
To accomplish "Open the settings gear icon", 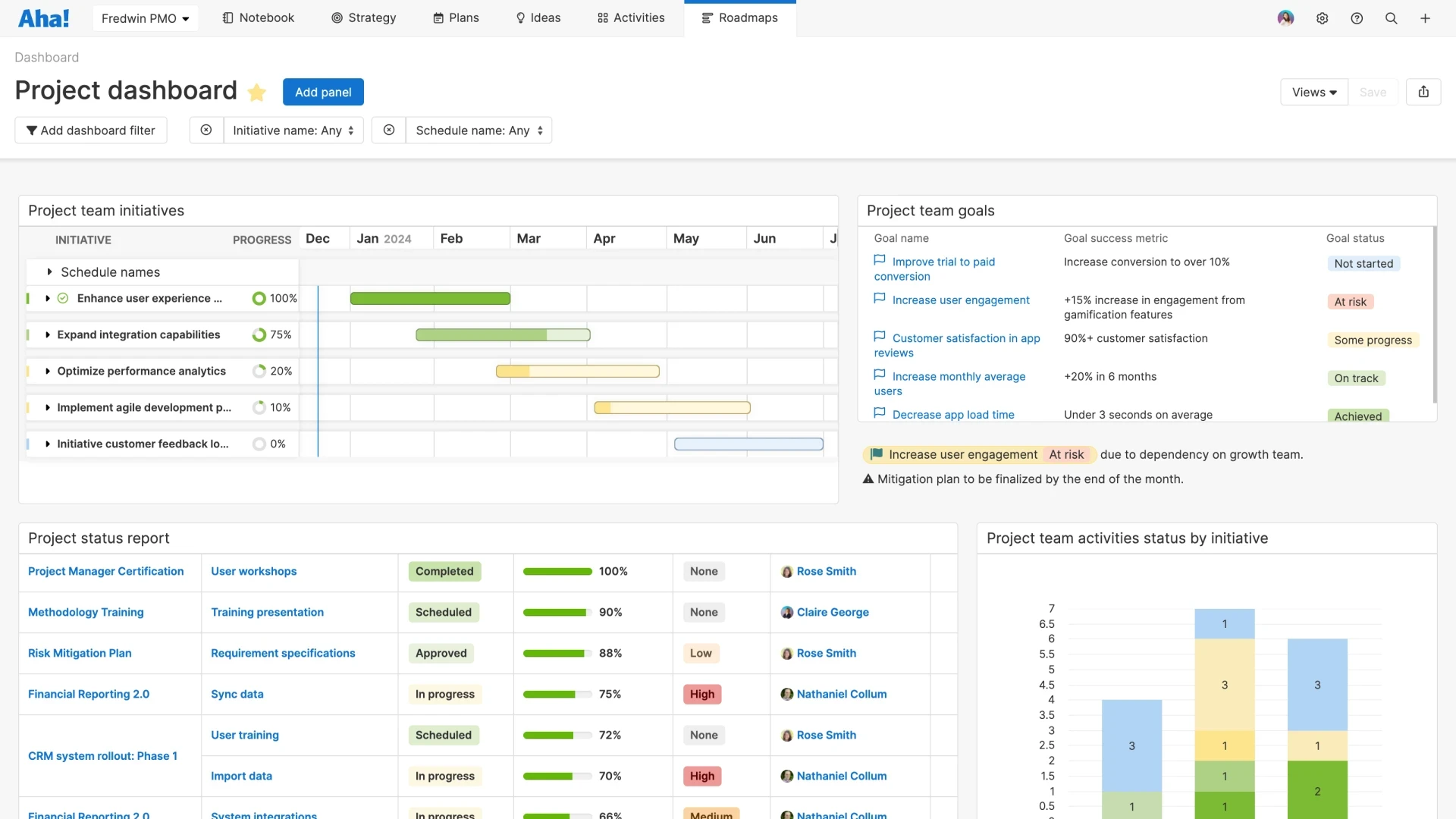I will 1323,17.
